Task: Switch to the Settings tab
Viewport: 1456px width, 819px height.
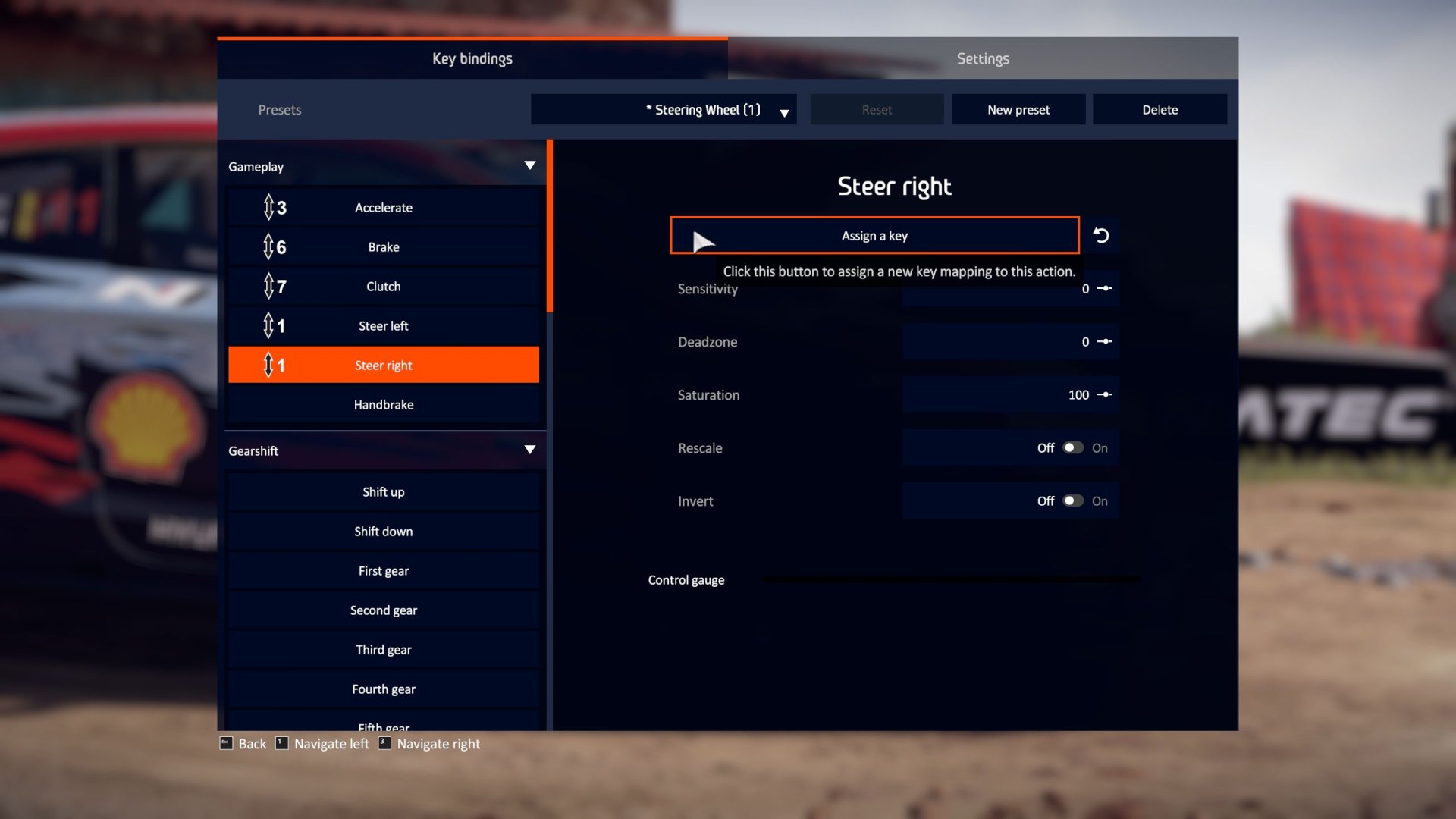Action: [x=983, y=57]
